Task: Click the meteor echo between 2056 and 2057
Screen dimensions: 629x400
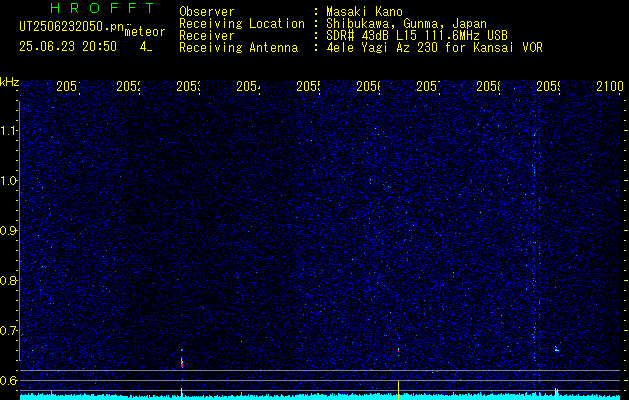Action: click(398, 351)
